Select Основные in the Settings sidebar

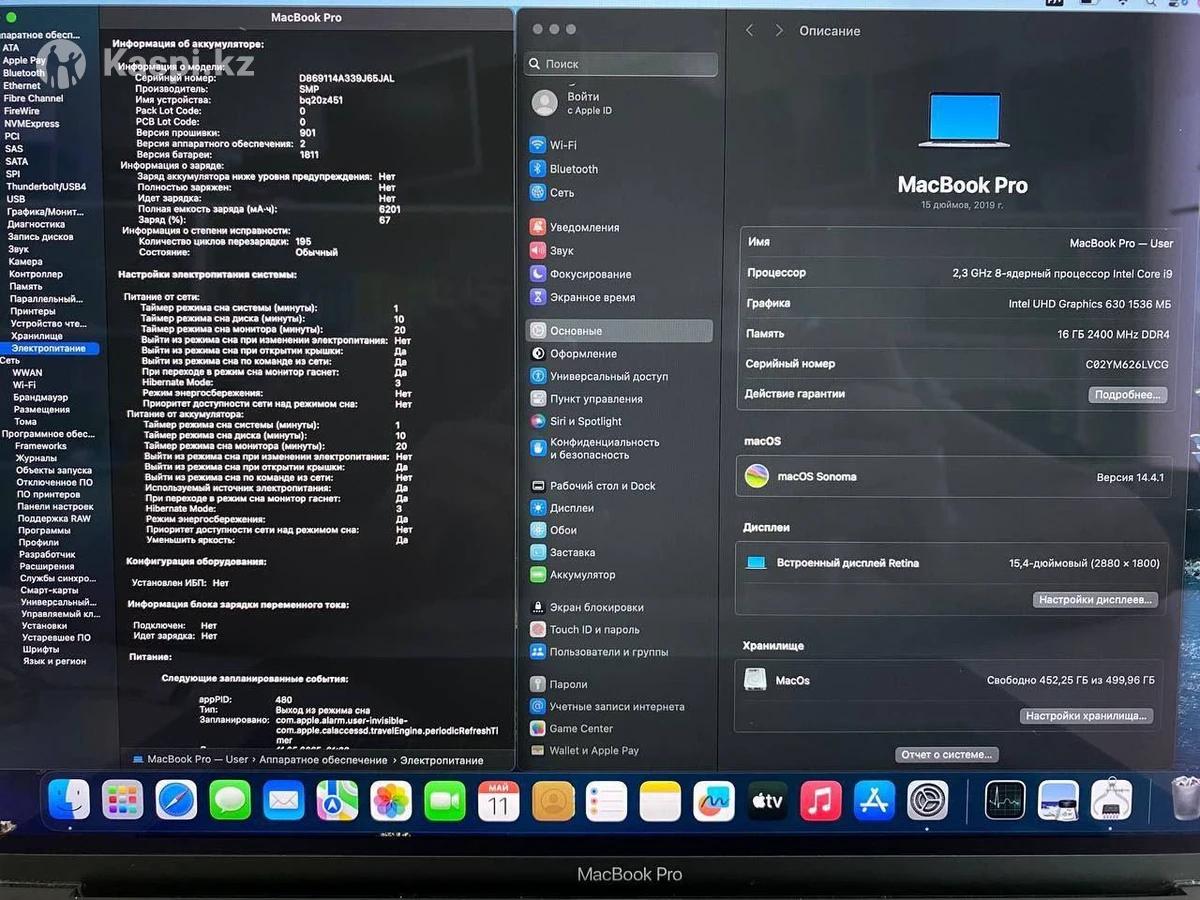(619, 331)
